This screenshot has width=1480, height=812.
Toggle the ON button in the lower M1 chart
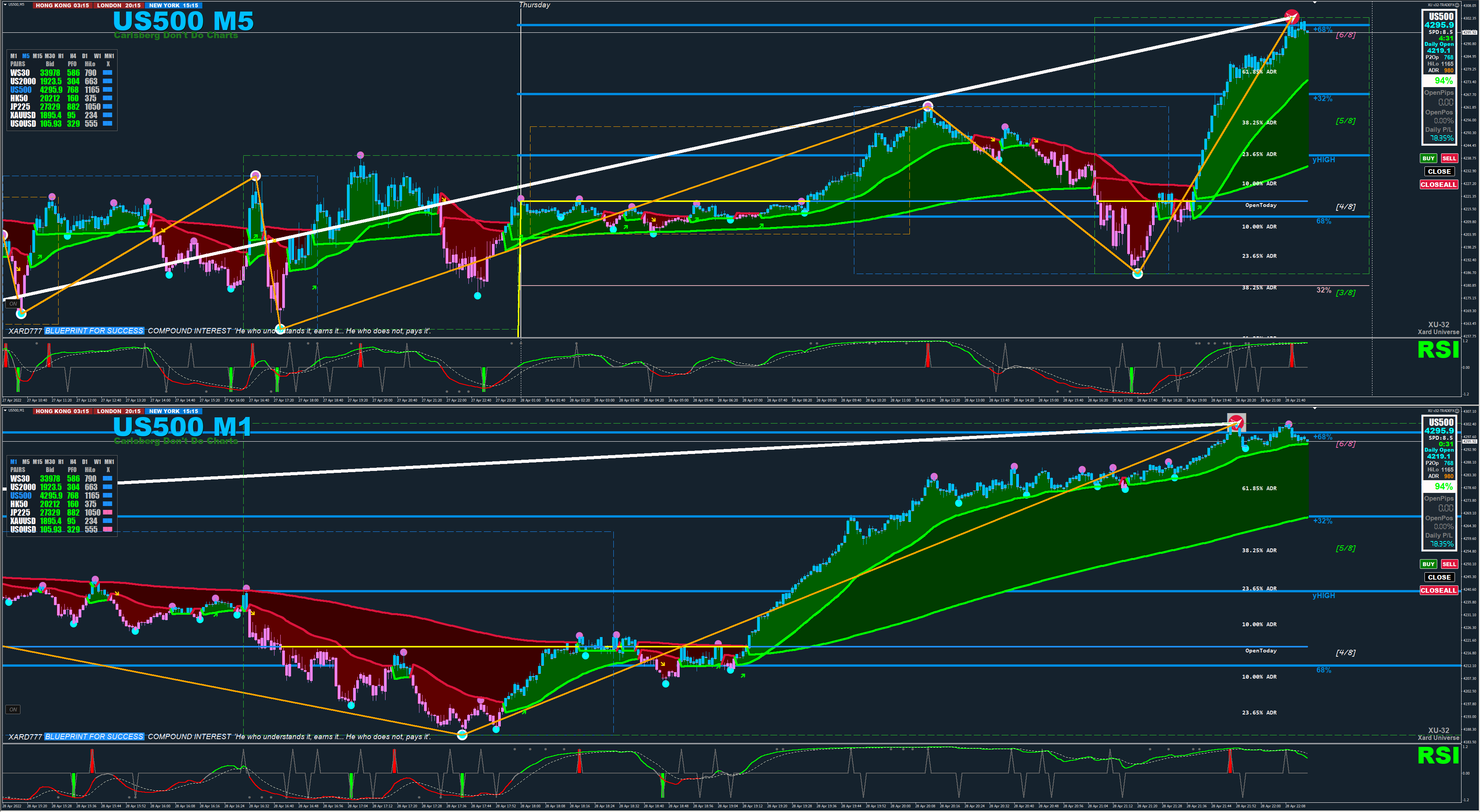tap(13, 709)
